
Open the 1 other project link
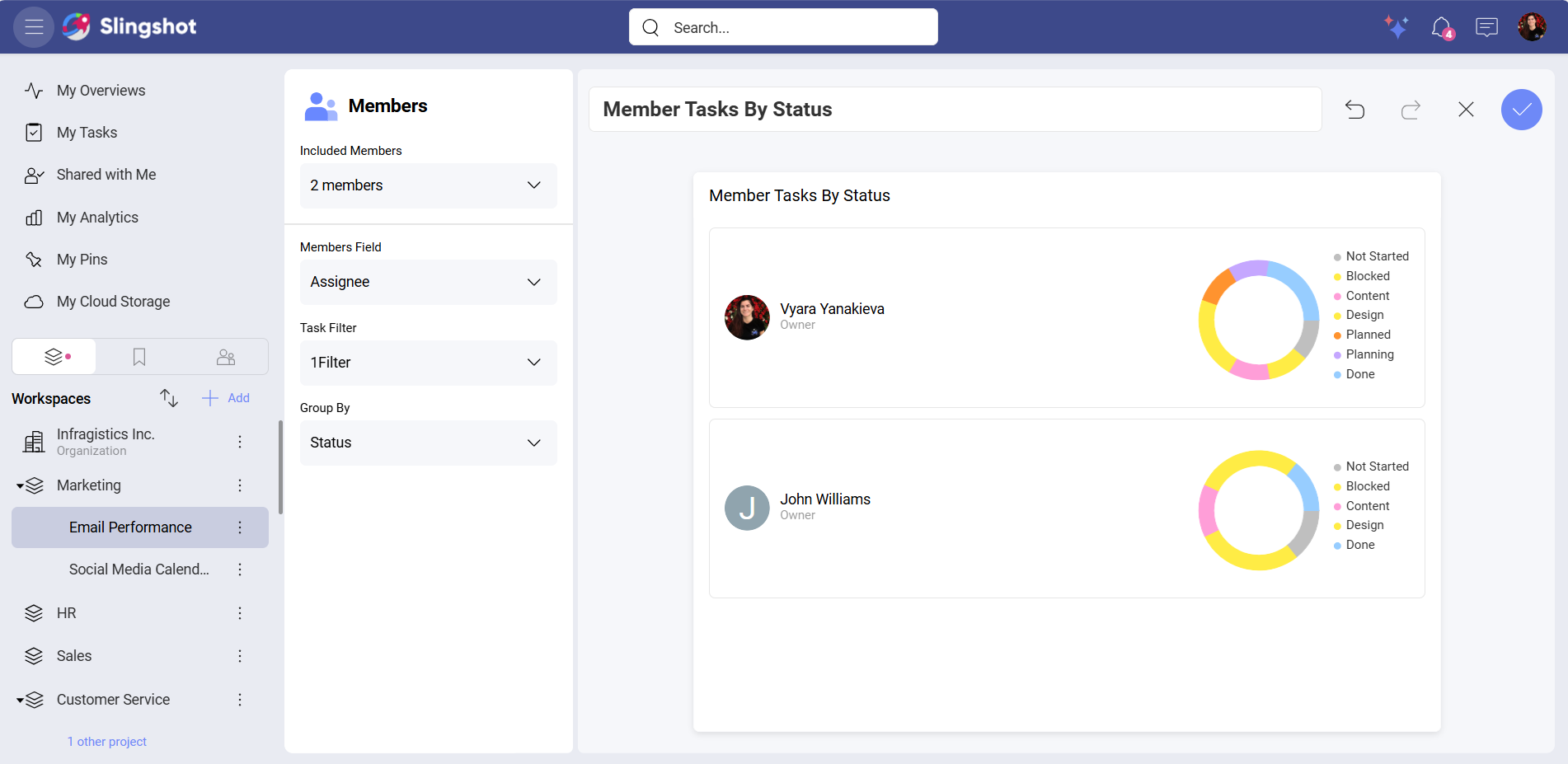[x=107, y=742]
